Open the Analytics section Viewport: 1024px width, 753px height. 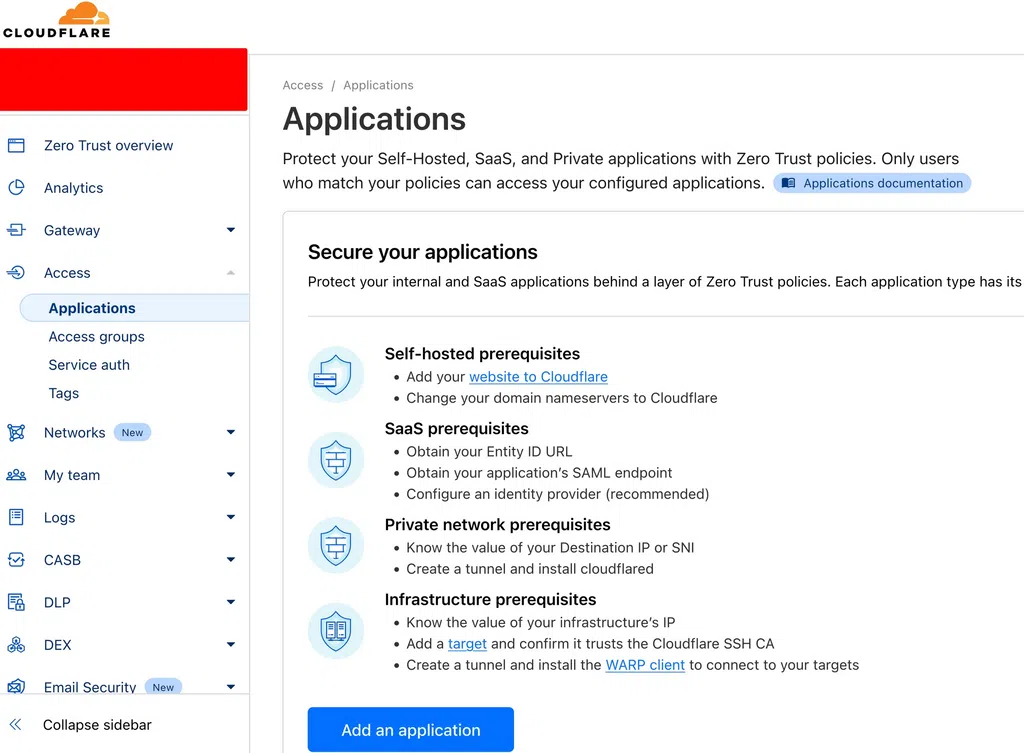[x=73, y=188]
